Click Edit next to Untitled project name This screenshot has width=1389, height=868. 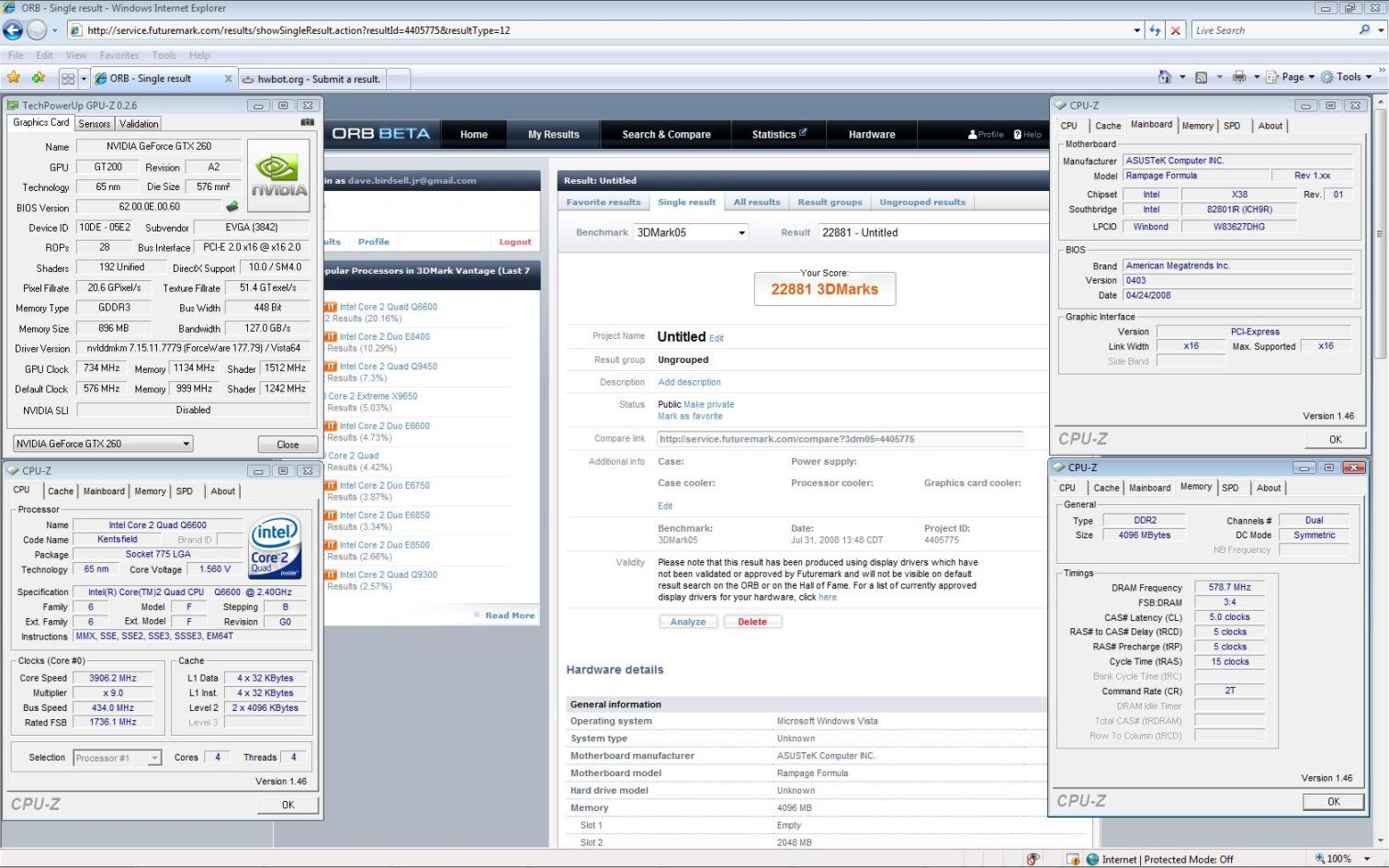click(717, 338)
